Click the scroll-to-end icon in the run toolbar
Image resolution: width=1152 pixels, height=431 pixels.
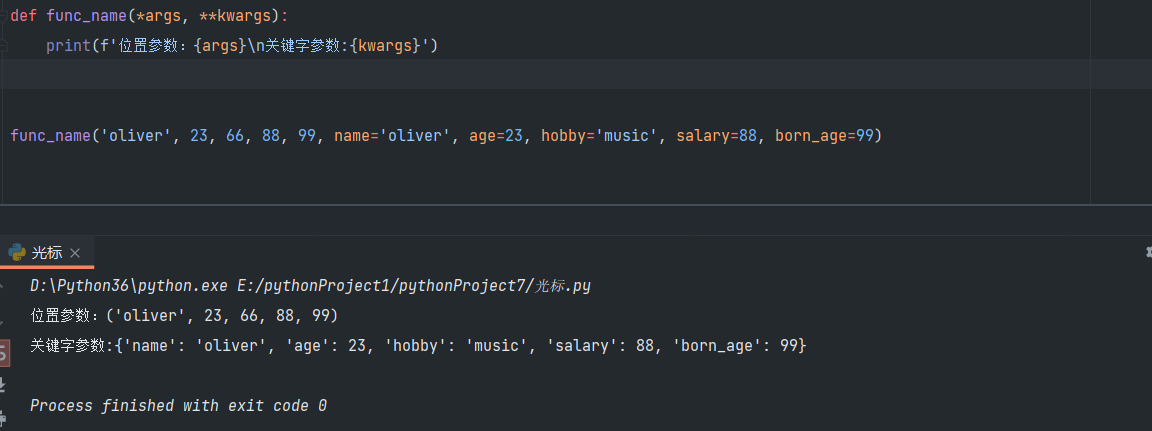pyautogui.click(x=3, y=382)
